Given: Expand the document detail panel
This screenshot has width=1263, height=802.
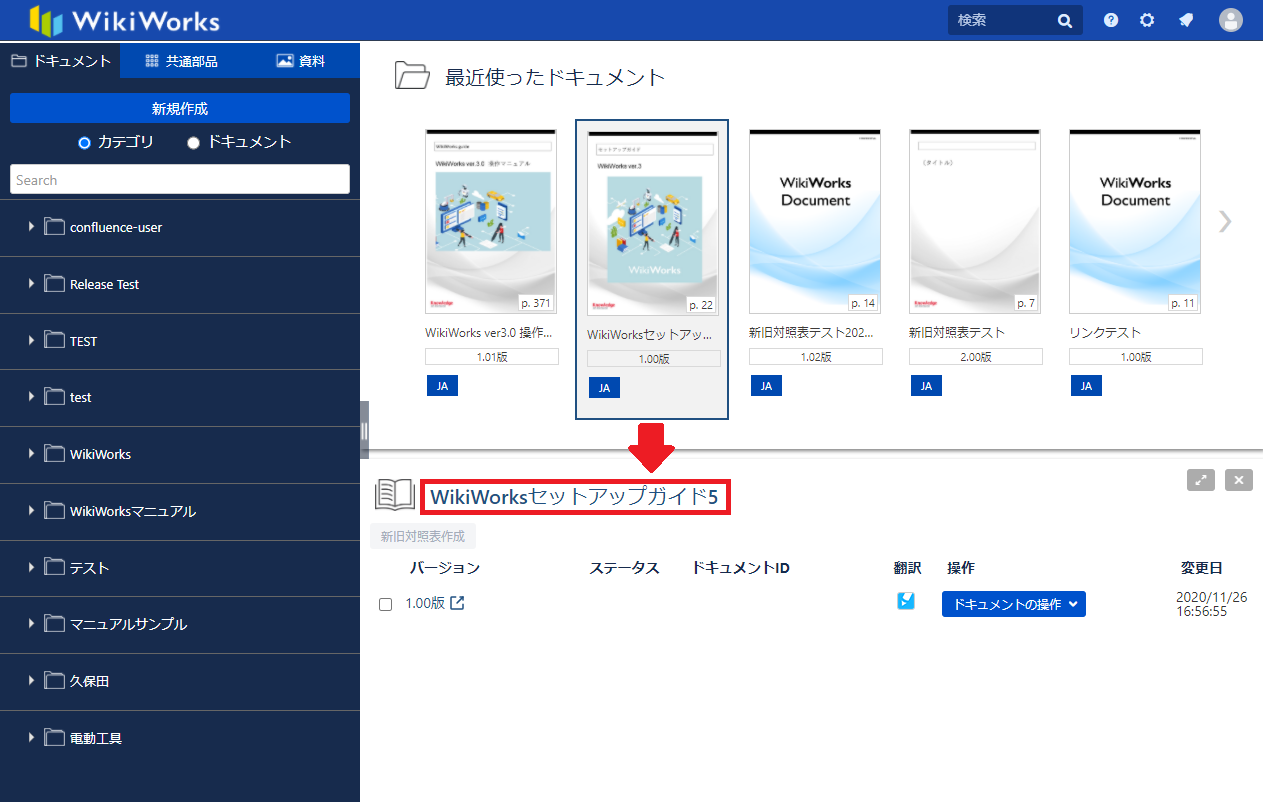Looking at the screenshot, I should tap(1201, 480).
